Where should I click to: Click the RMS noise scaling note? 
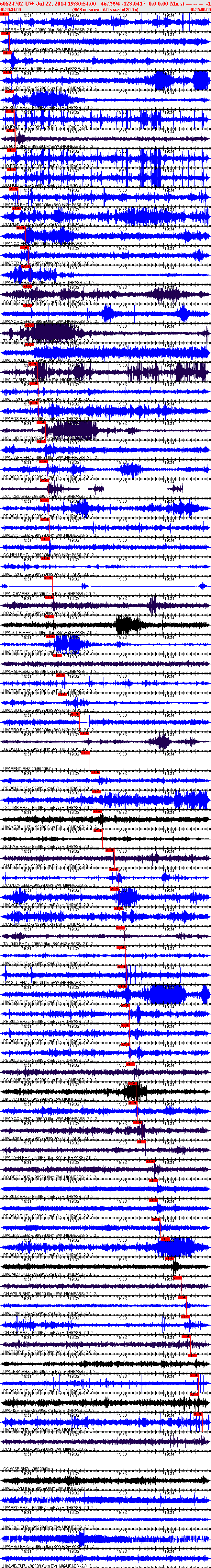click(x=105, y=10)
